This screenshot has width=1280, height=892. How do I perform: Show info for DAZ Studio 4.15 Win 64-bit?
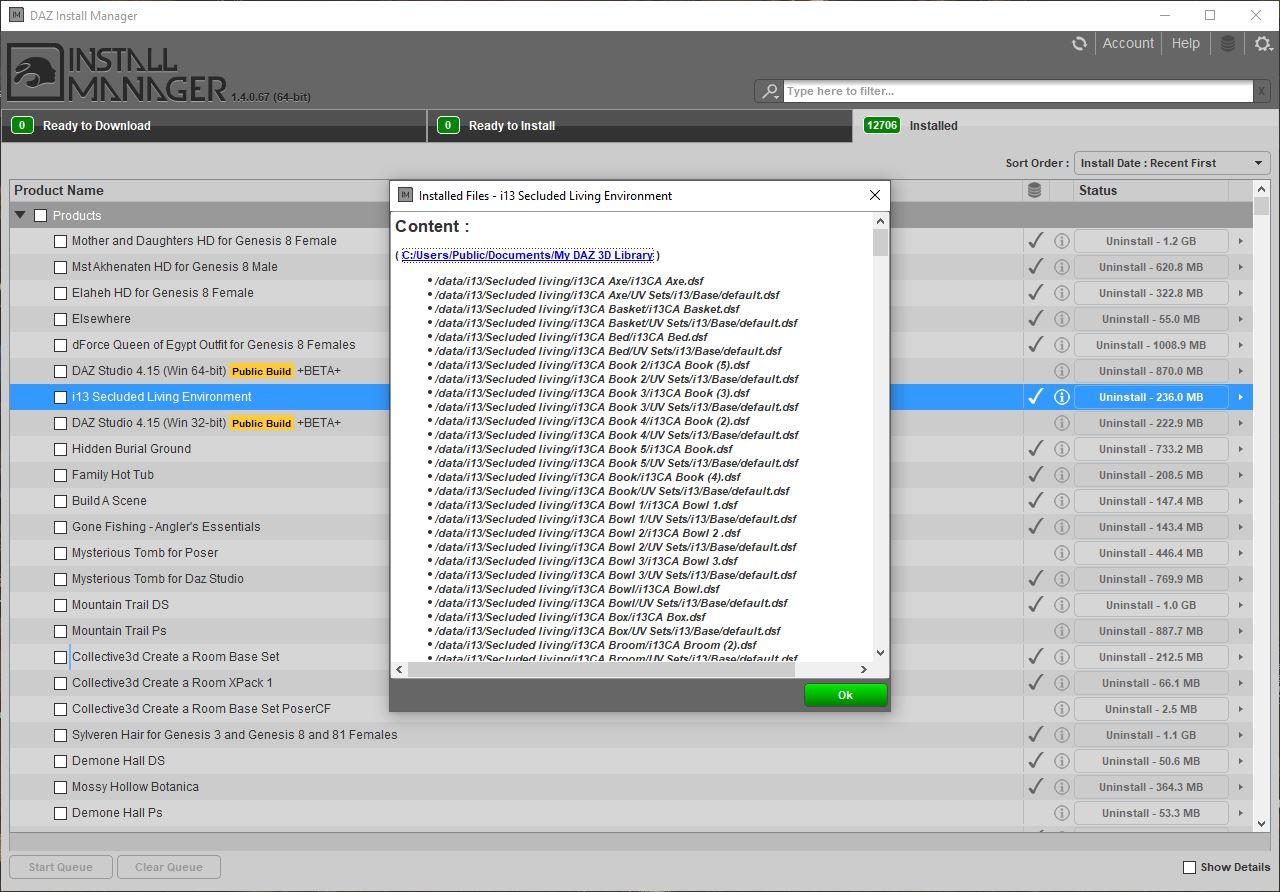coord(1062,371)
